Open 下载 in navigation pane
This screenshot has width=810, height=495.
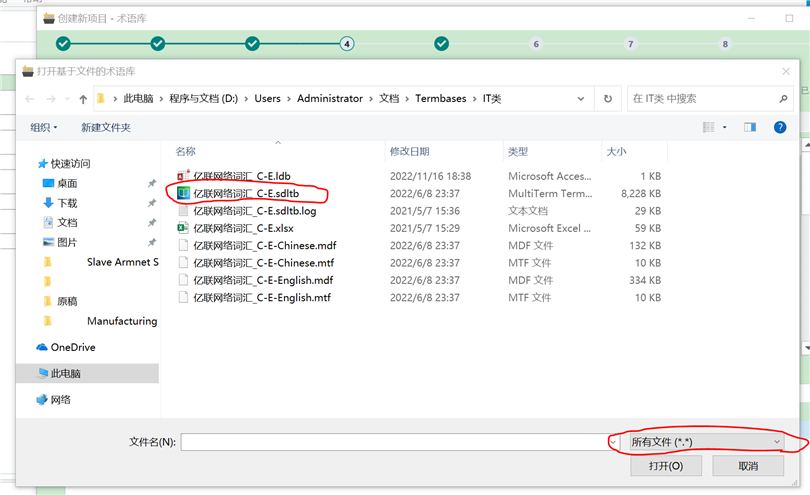[x=67, y=203]
